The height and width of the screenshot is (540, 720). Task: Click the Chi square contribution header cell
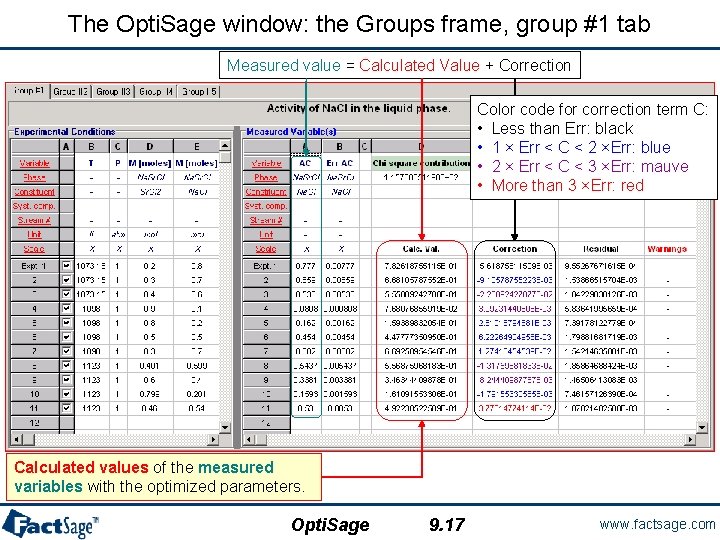click(422, 163)
